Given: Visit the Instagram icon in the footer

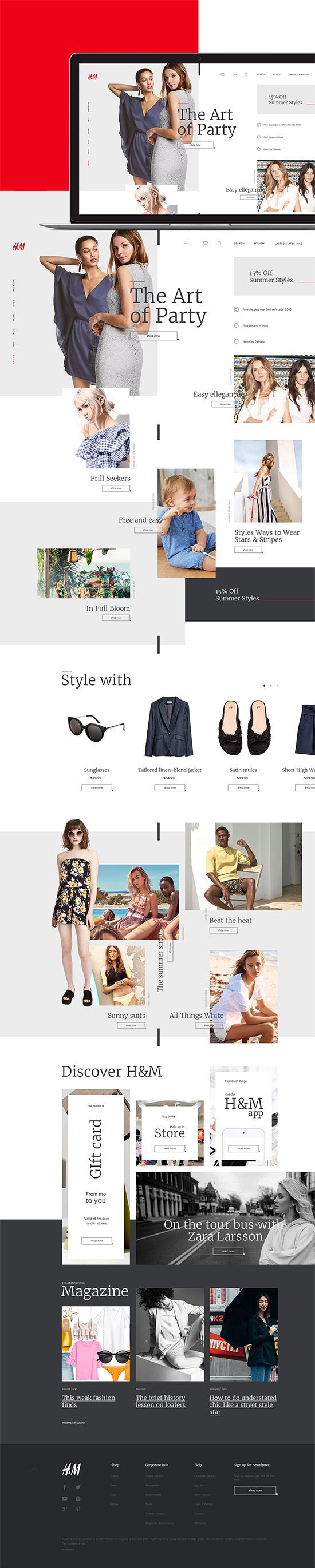Looking at the screenshot, I should [78, 1499].
